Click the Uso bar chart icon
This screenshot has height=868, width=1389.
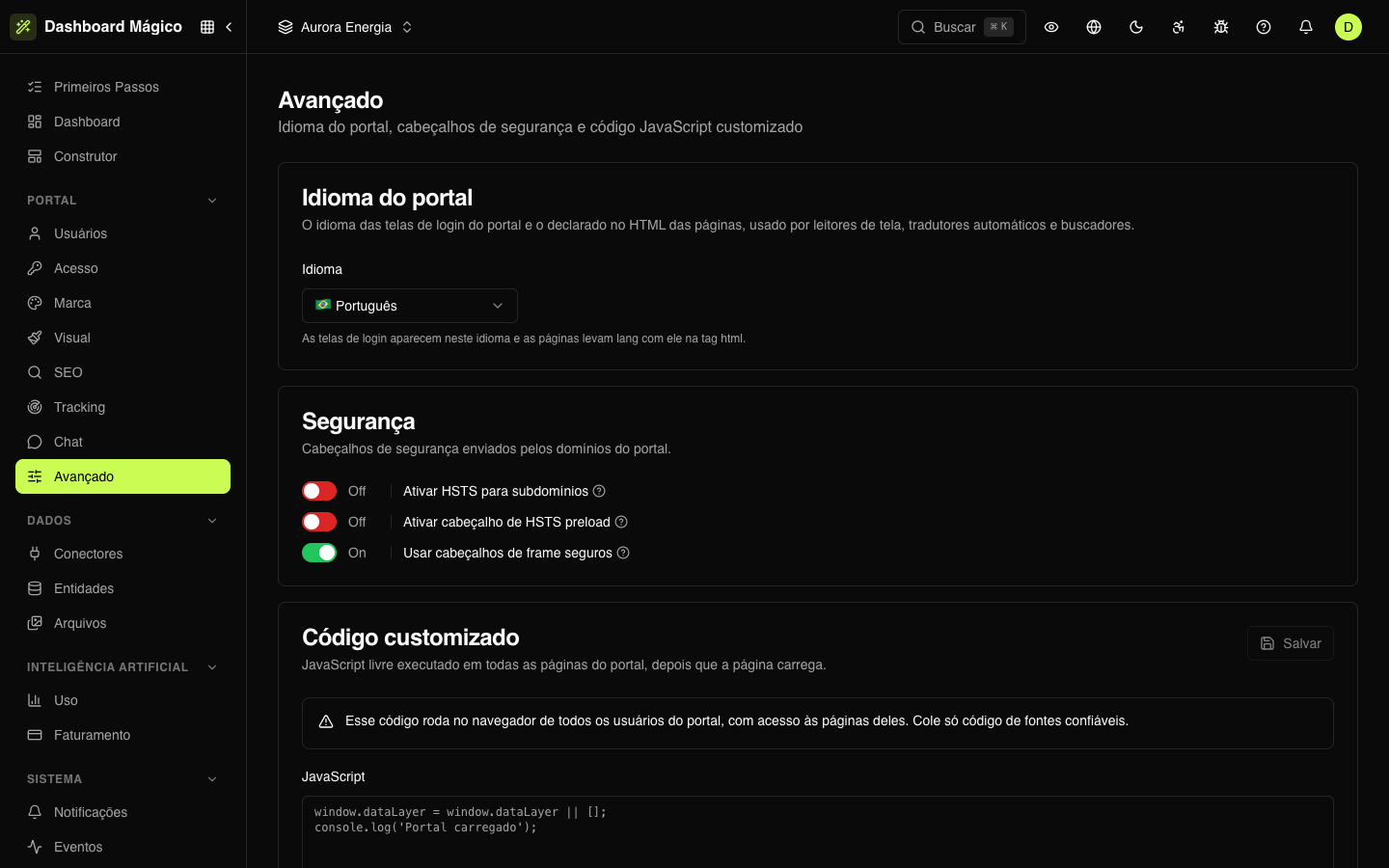35,700
